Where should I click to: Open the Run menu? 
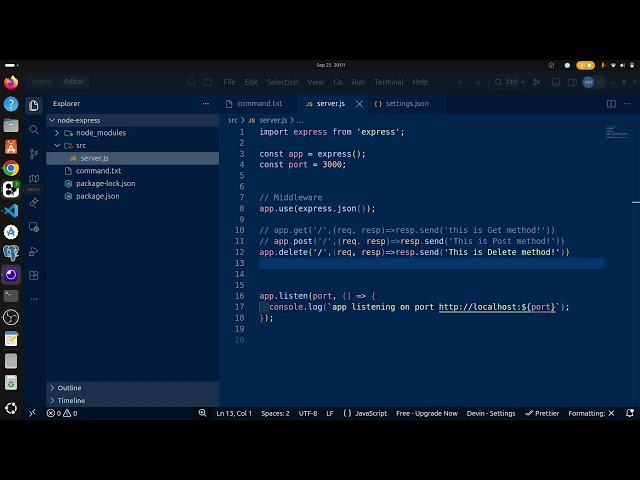coord(358,82)
